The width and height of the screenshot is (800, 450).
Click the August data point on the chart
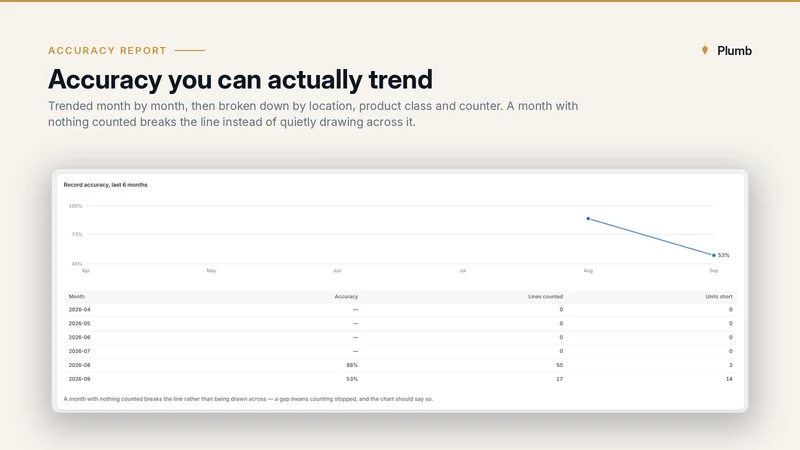tap(588, 218)
